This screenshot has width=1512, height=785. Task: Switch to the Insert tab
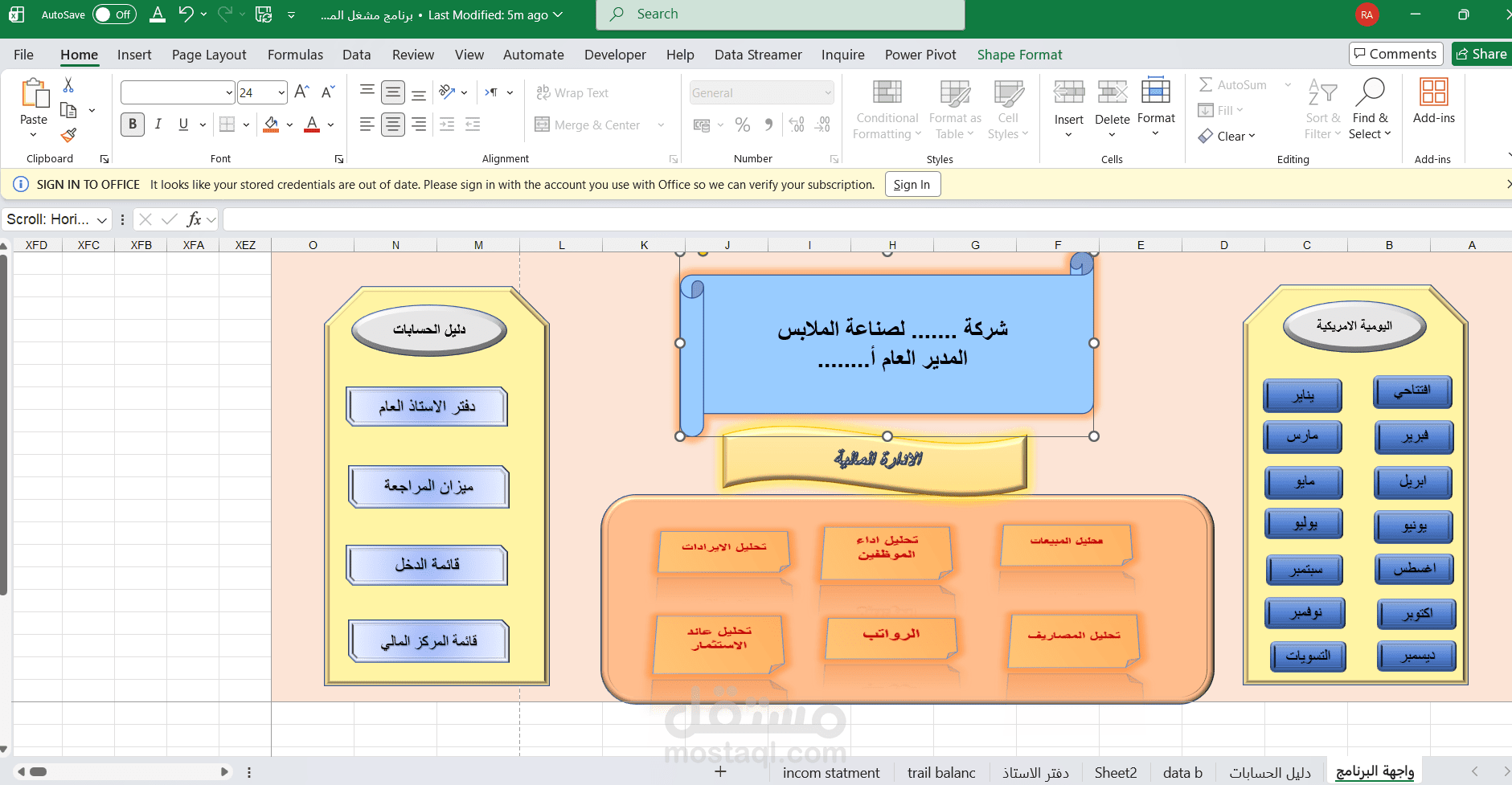tap(134, 55)
